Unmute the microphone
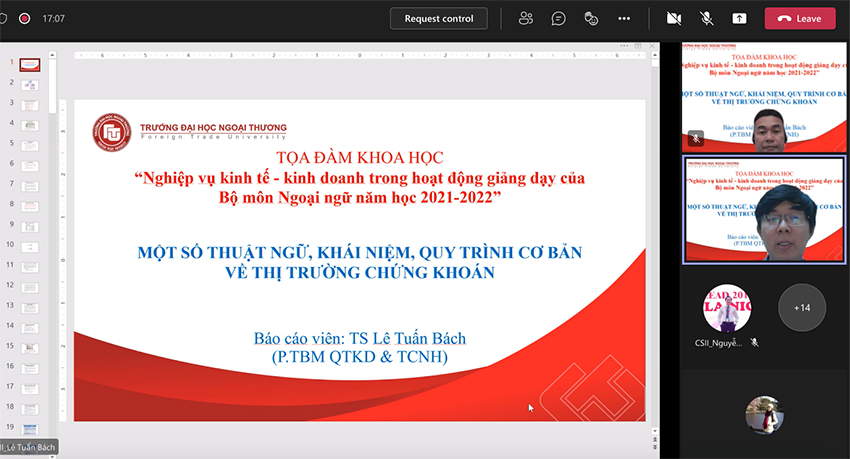850x459 pixels. click(706, 18)
